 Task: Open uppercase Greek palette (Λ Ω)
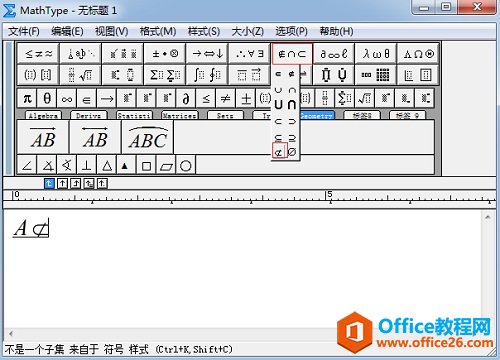(x=418, y=53)
